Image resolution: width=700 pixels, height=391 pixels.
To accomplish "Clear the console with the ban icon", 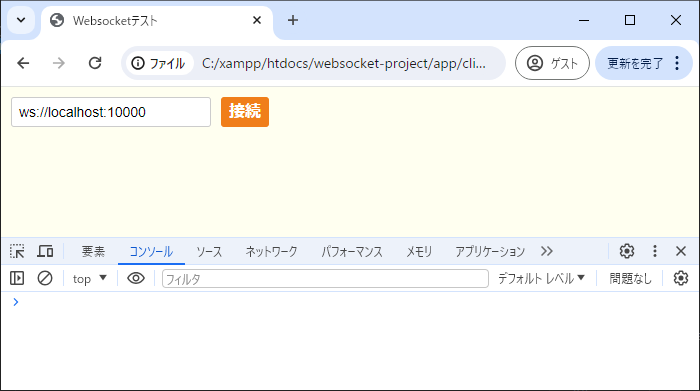I will click(45, 279).
